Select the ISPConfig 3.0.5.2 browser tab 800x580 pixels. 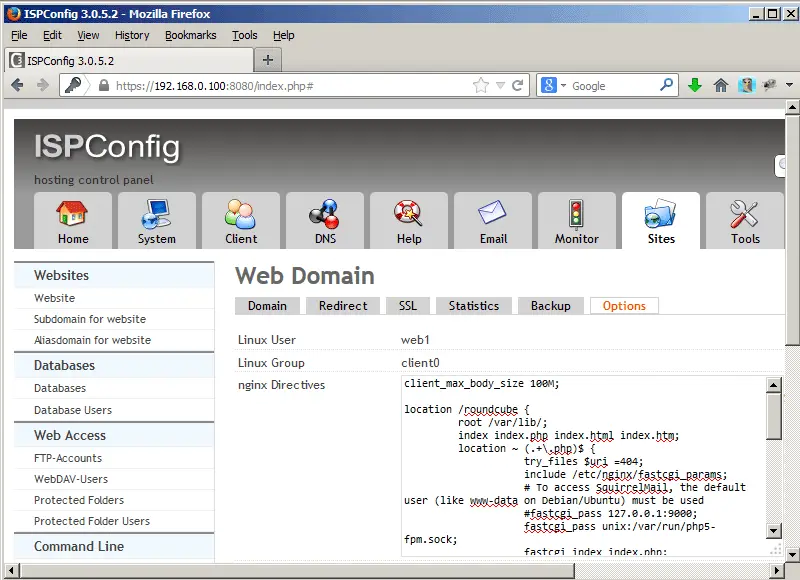click(x=129, y=61)
